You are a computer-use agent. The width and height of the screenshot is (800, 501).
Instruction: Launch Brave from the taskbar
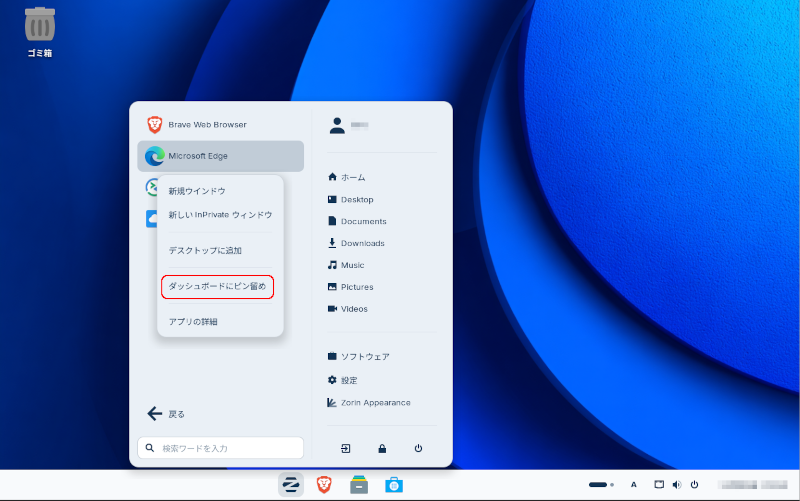pos(324,485)
